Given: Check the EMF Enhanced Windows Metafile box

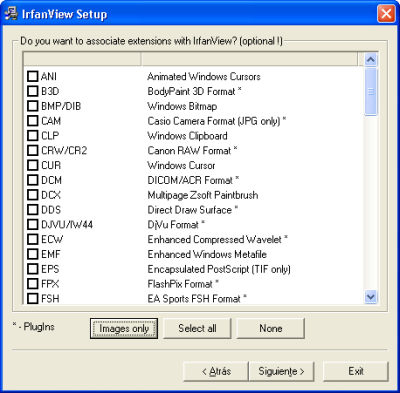Looking at the screenshot, I should (x=33, y=254).
